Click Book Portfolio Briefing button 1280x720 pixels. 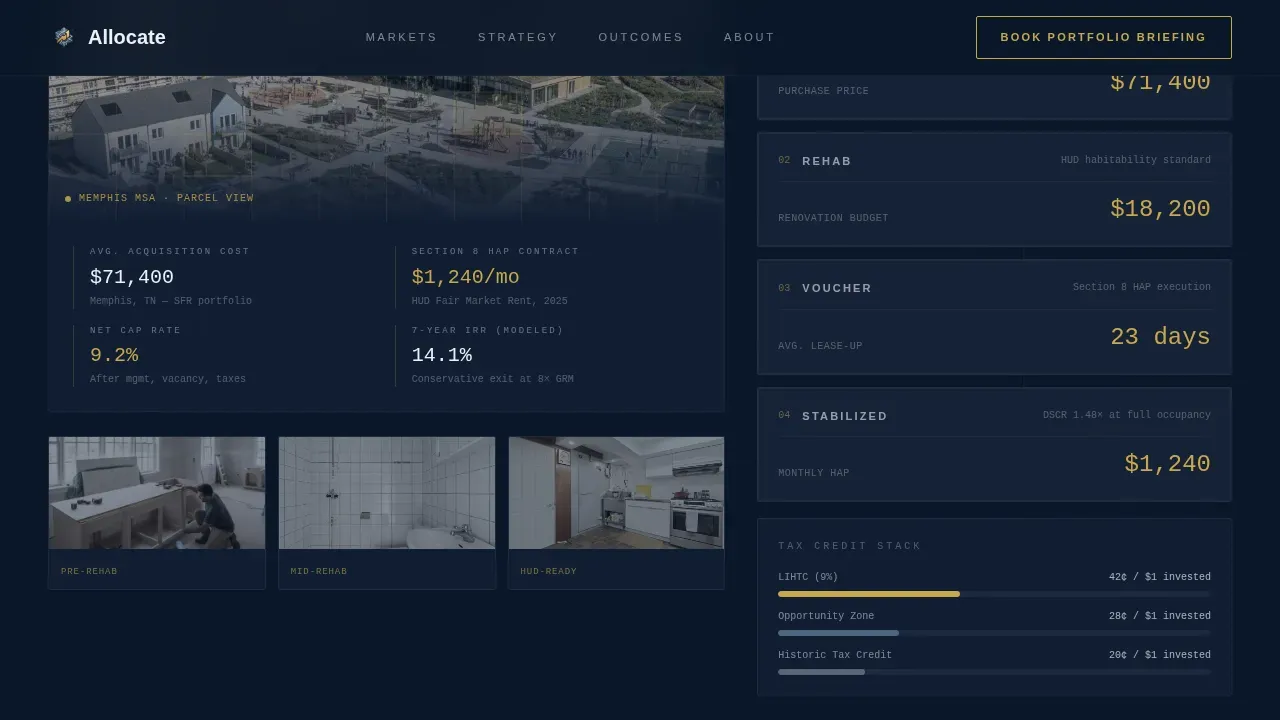pyautogui.click(x=1104, y=37)
